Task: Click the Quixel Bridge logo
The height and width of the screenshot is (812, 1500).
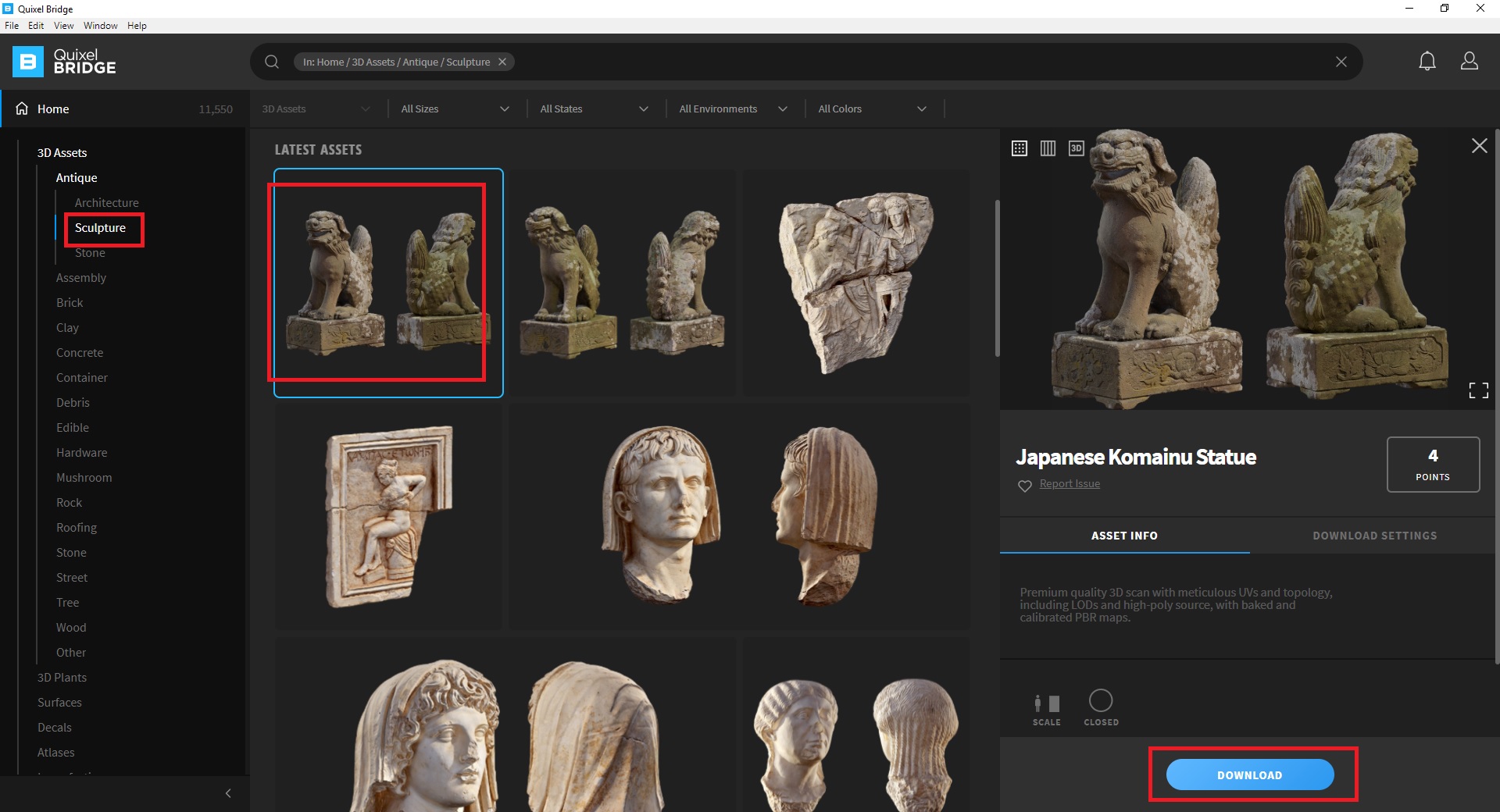Action: [x=64, y=62]
